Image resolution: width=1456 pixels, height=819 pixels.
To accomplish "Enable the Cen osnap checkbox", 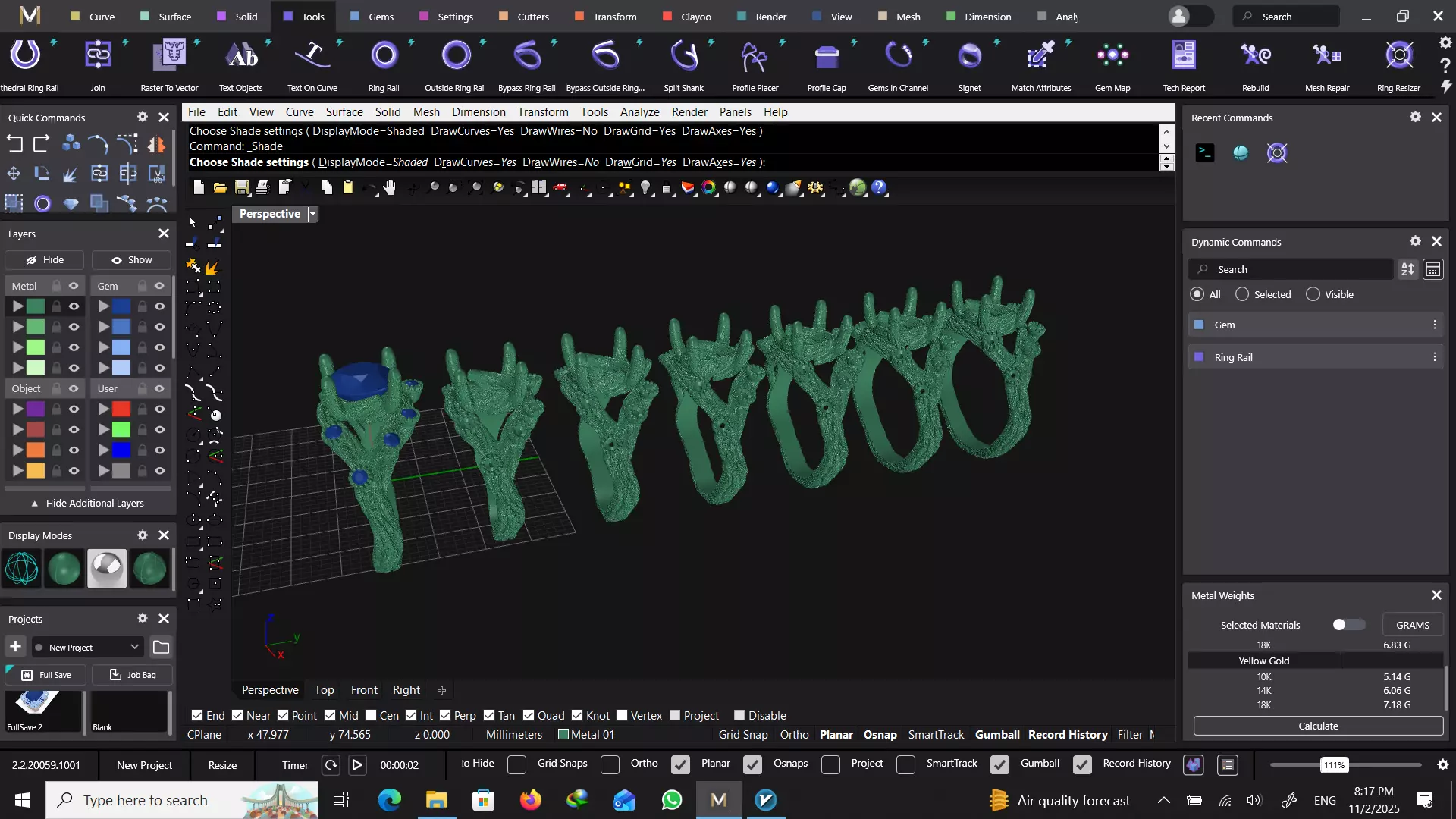I will click(371, 715).
